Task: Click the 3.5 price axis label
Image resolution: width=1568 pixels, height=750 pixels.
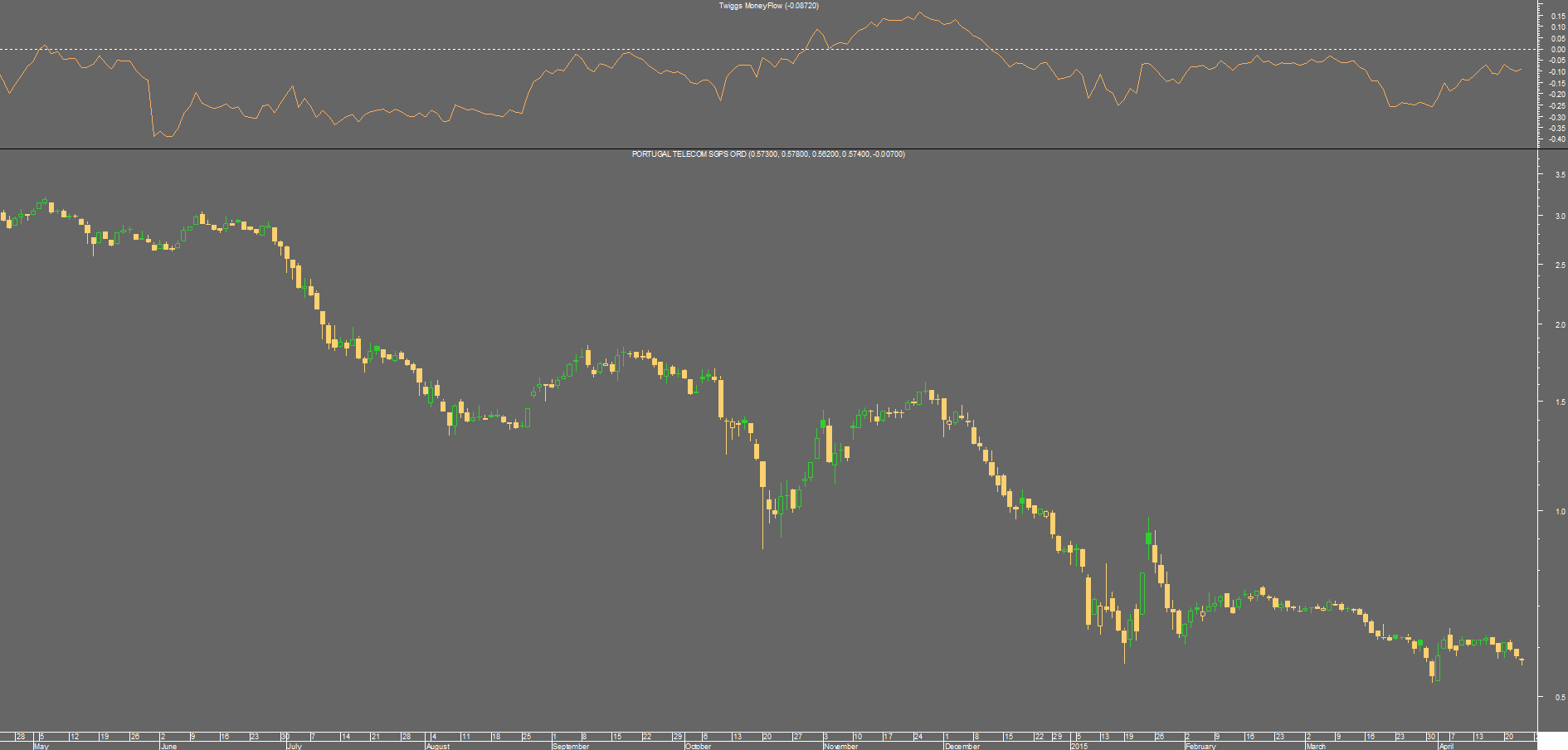Action: tap(1561, 175)
